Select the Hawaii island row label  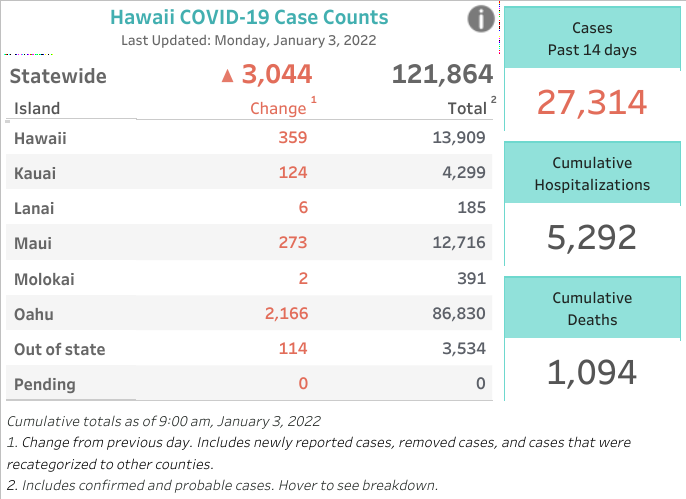40,138
